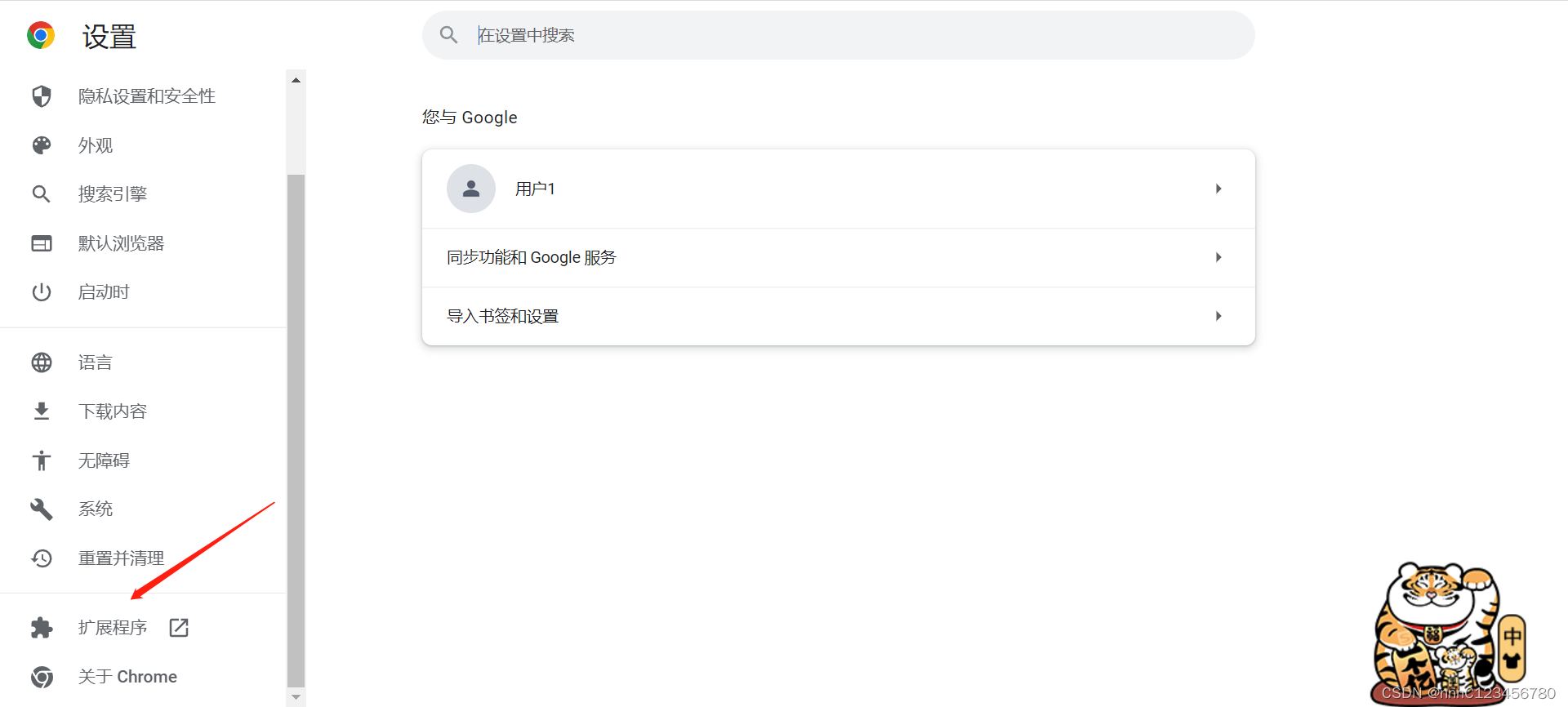The height and width of the screenshot is (707, 1568).
Task: Click the wrench icon for 系统
Action: (x=42, y=509)
